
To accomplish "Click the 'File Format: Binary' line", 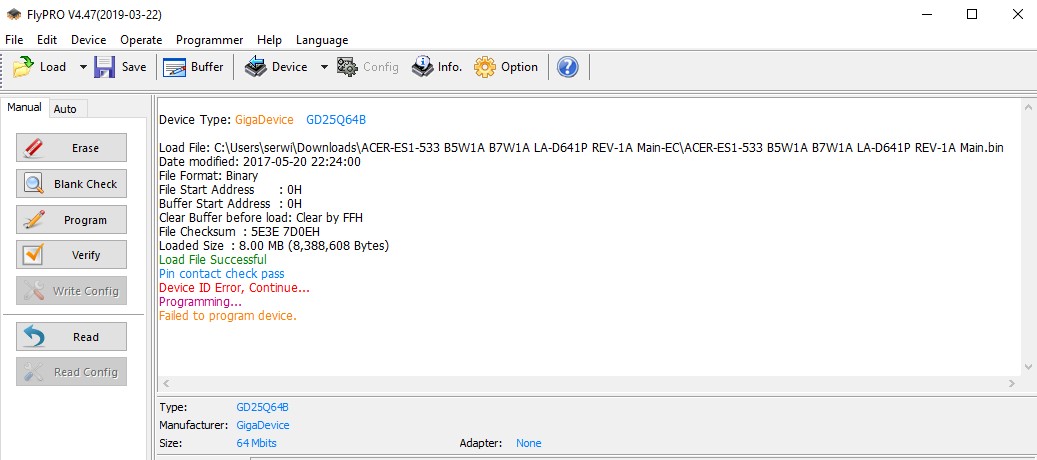I will pos(208,176).
